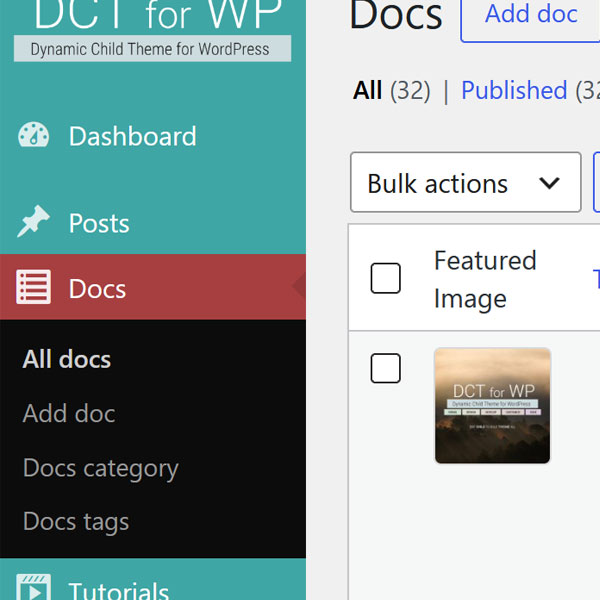This screenshot has height=600, width=600.
Task: Filter by Published docs link
Action: [x=514, y=90]
